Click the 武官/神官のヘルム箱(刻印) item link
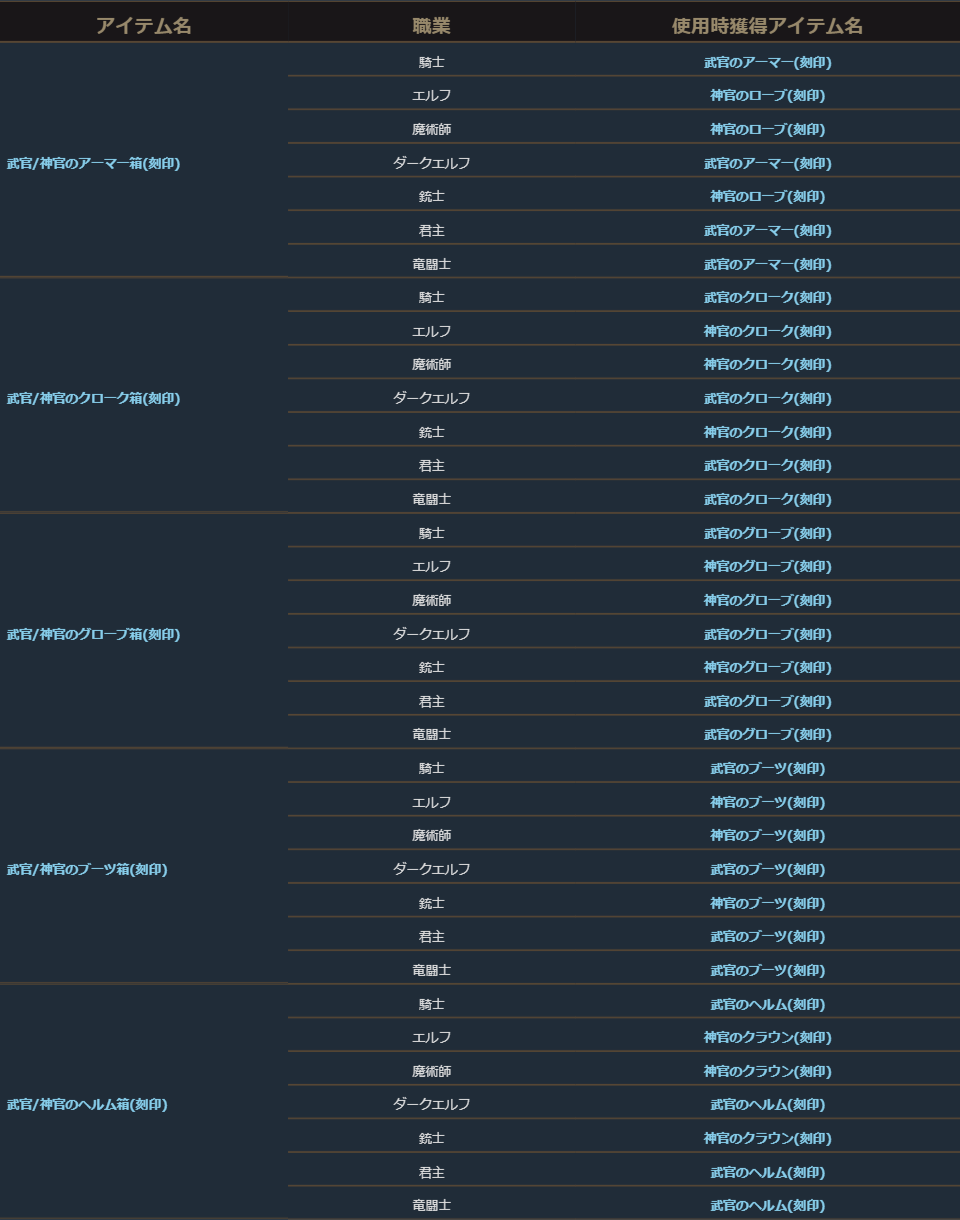This screenshot has height=1220, width=960. click(x=87, y=1105)
